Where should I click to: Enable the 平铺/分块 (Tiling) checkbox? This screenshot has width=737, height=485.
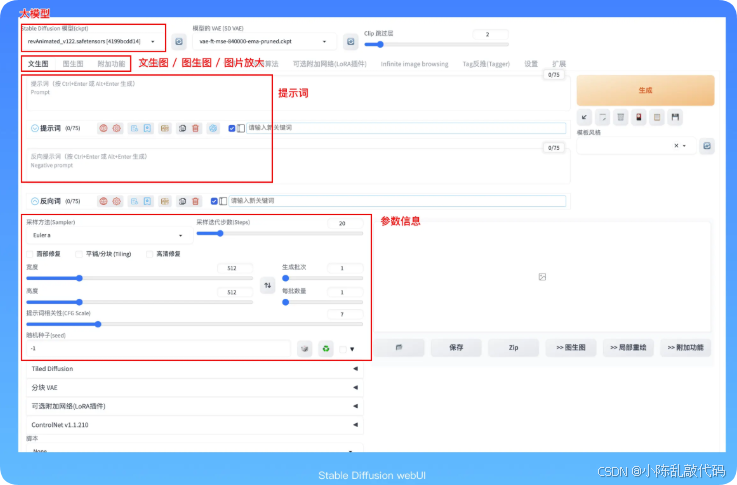pyautogui.click(x=79, y=254)
